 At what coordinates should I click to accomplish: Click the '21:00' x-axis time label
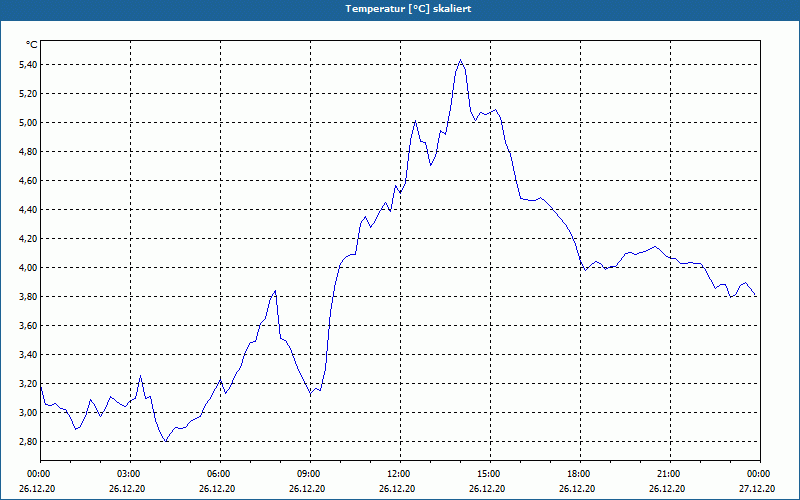point(670,474)
